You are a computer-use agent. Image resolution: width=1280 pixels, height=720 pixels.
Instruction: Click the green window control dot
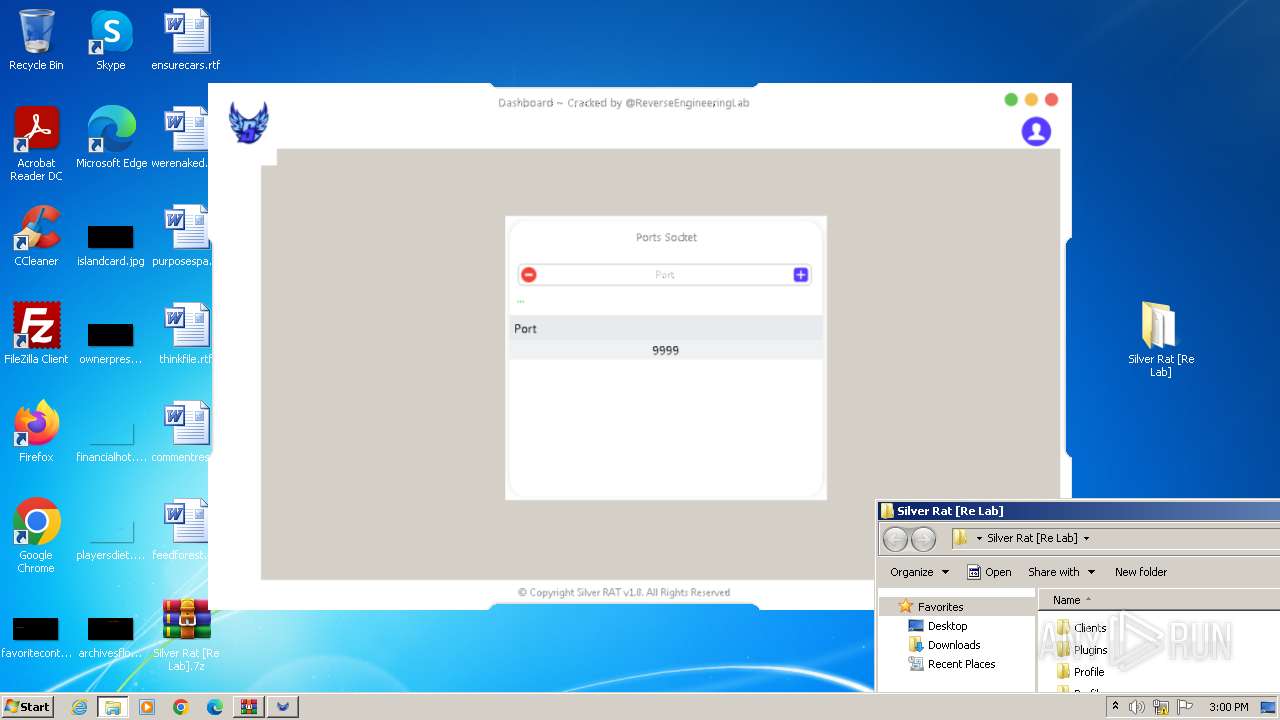point(1011,99)
